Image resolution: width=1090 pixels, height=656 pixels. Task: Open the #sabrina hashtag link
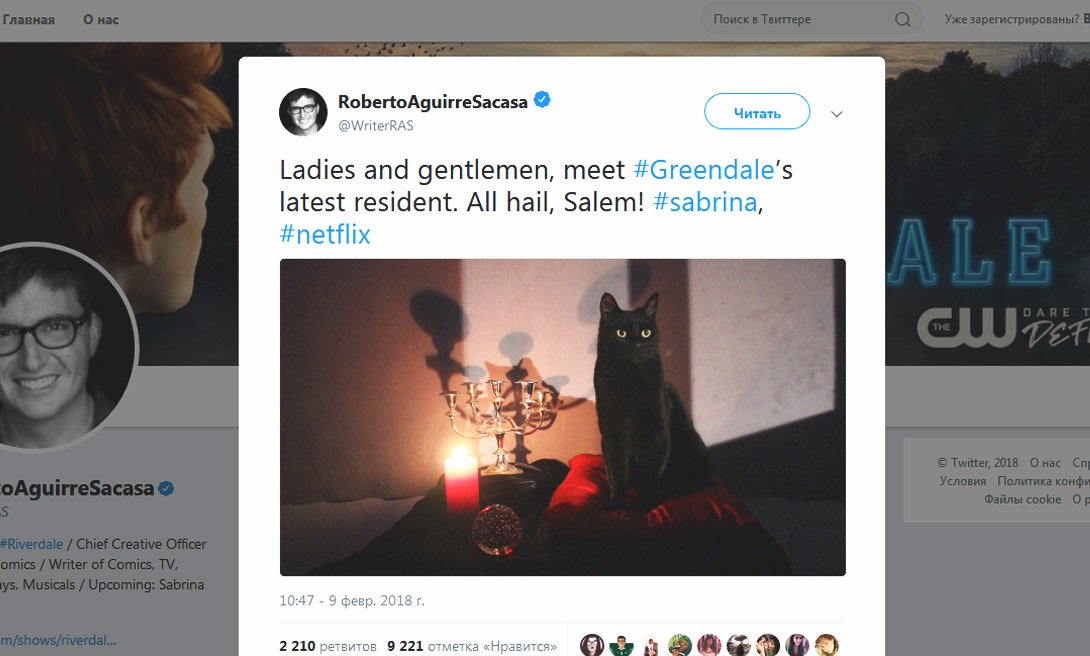[705, 202]
